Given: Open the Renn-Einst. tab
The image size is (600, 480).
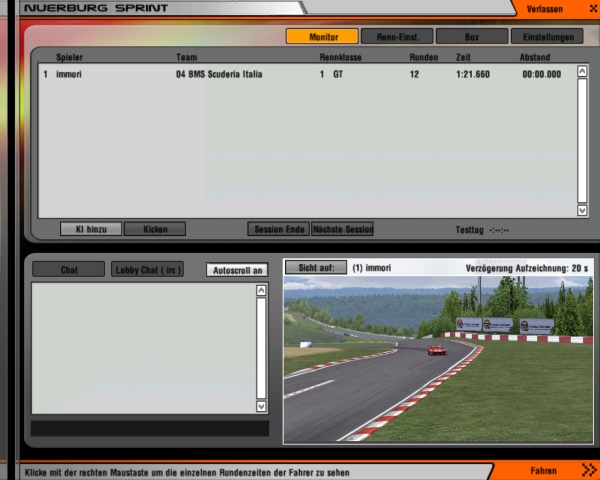Looking at the screenshot, I should pos(397,37).
